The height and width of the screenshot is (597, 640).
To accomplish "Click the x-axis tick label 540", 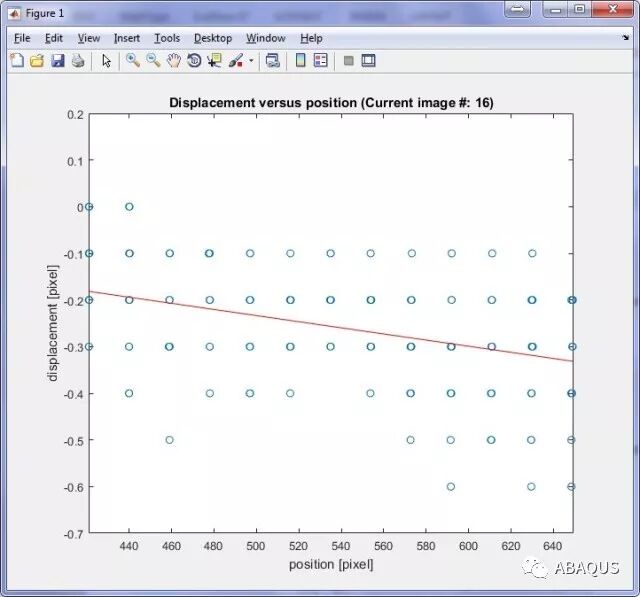I will (x=341, y=546).
